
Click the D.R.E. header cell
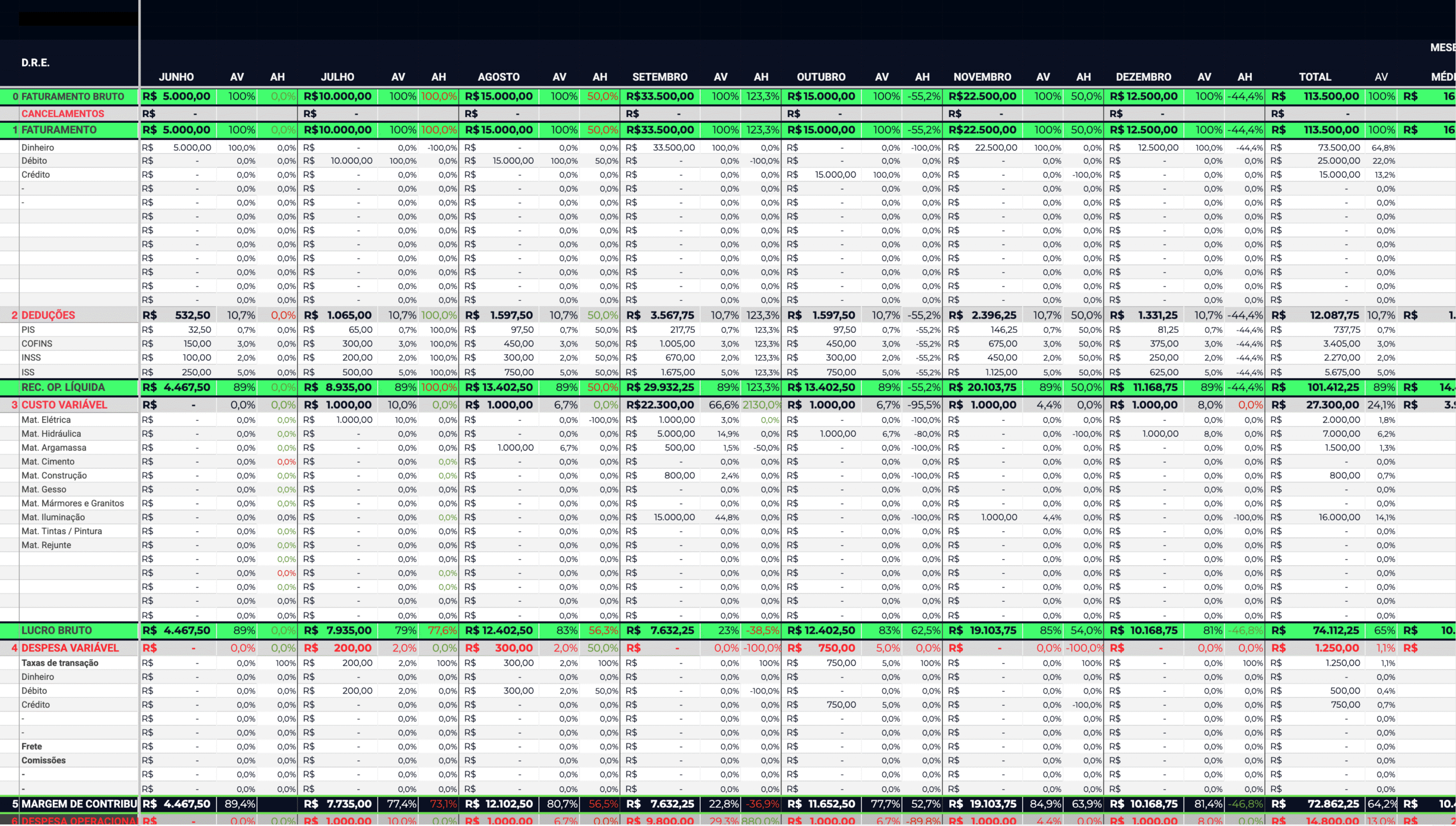(35, 63)
